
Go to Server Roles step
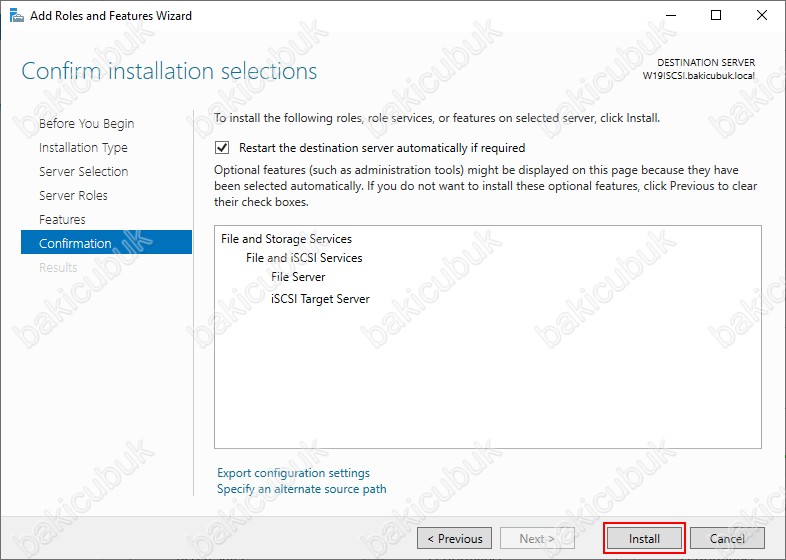click(x=73, y=196)
